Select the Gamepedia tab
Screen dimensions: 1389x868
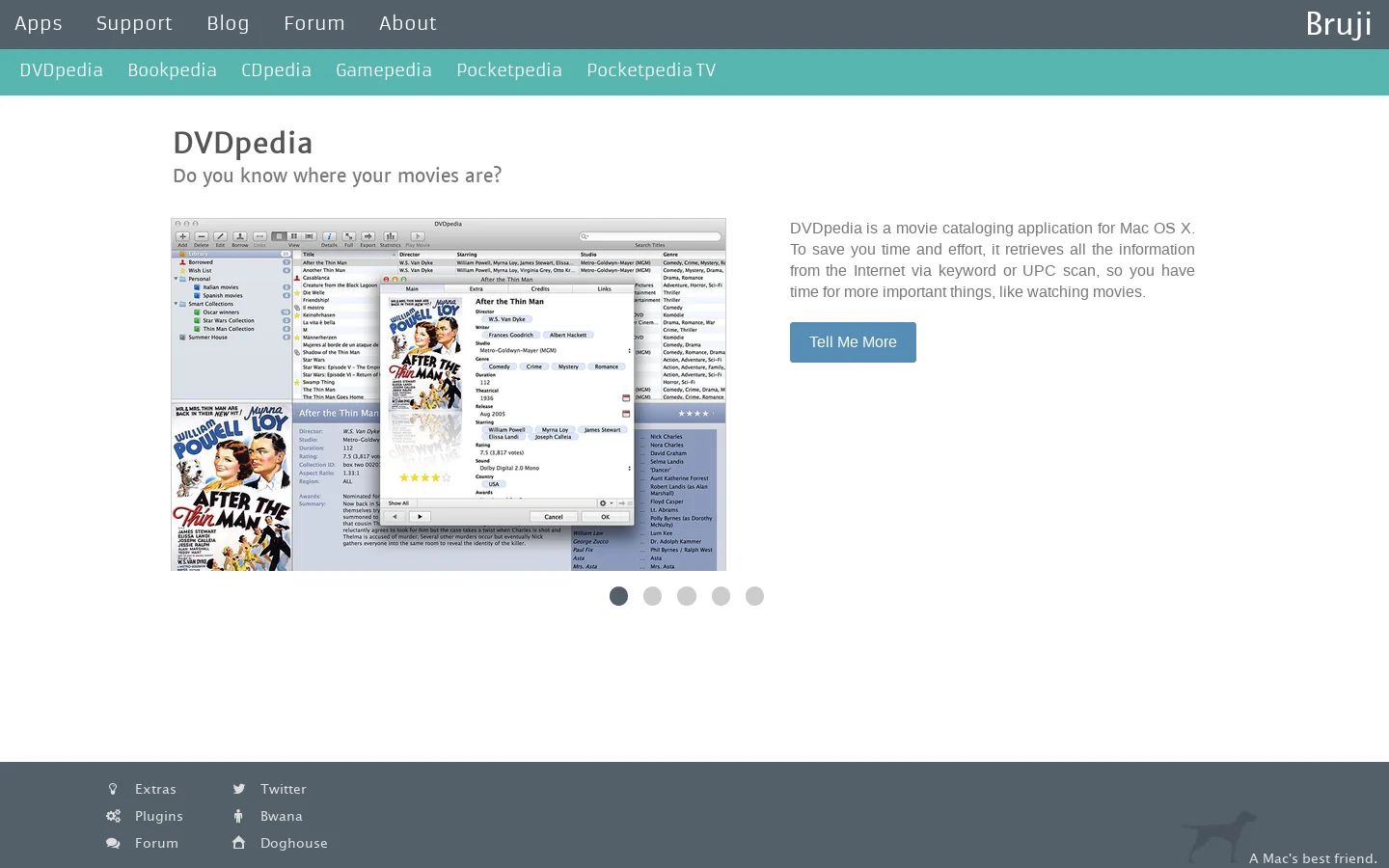[x=384, y=70]
